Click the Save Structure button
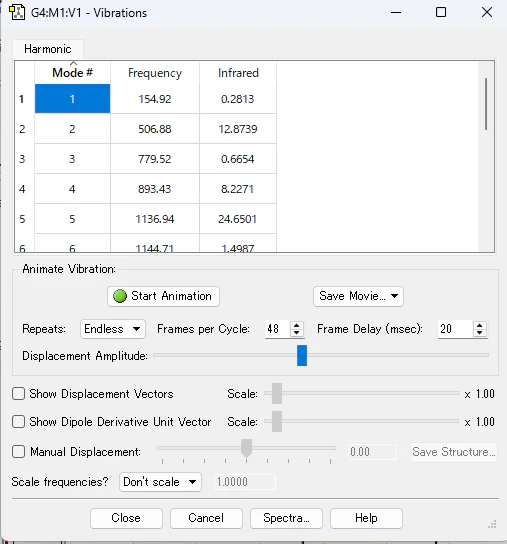Screen dimensions: 507x544 click(454, 452)
